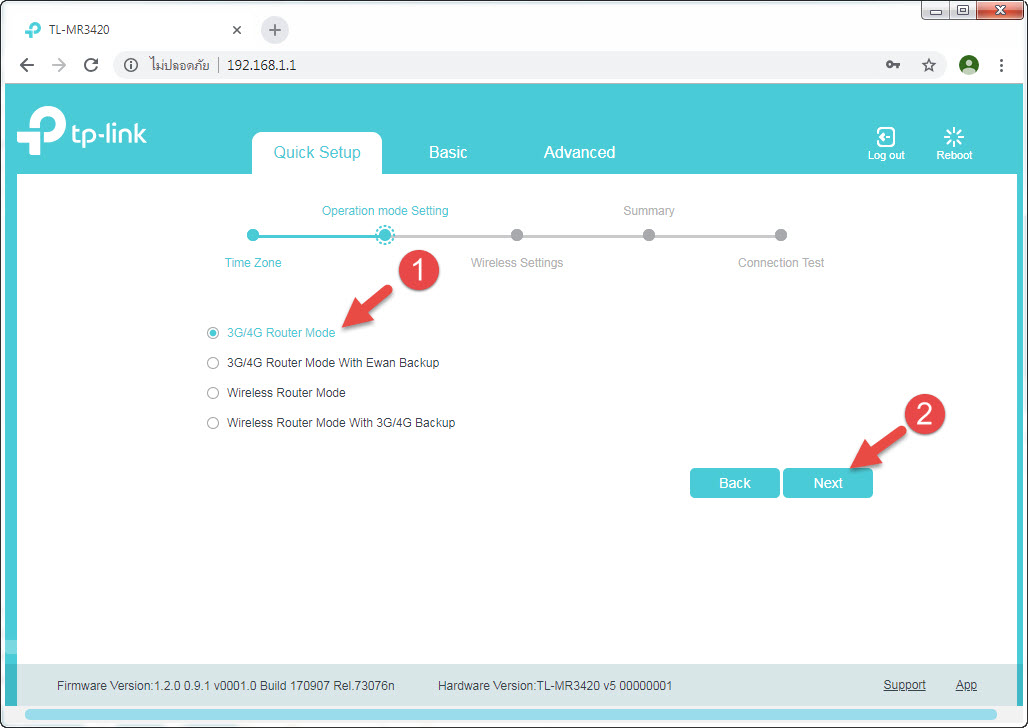The height and width of the screenshot is (728, 1028).
Task: Click the Operation mode Setting step marker
Action: pyautogui.click(x=385, y=235)
